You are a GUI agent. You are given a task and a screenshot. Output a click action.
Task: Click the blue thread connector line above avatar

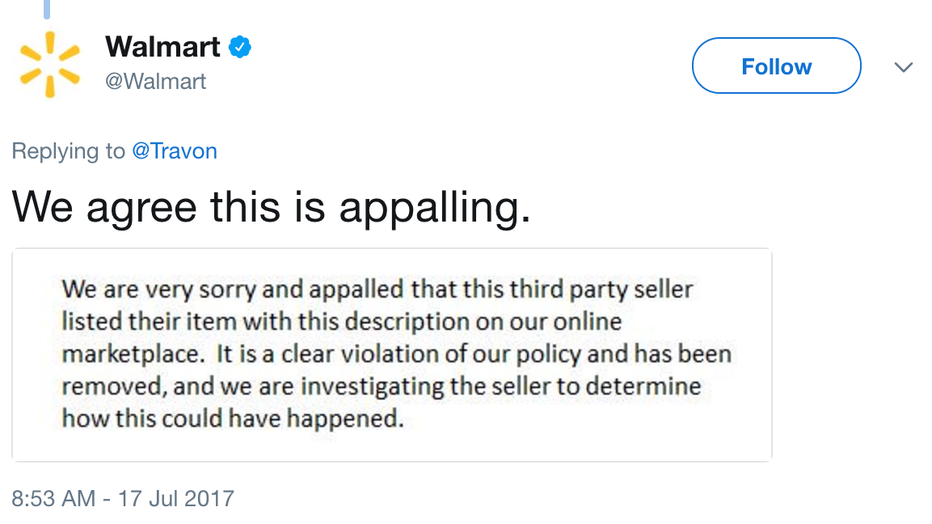pos(47,9)
